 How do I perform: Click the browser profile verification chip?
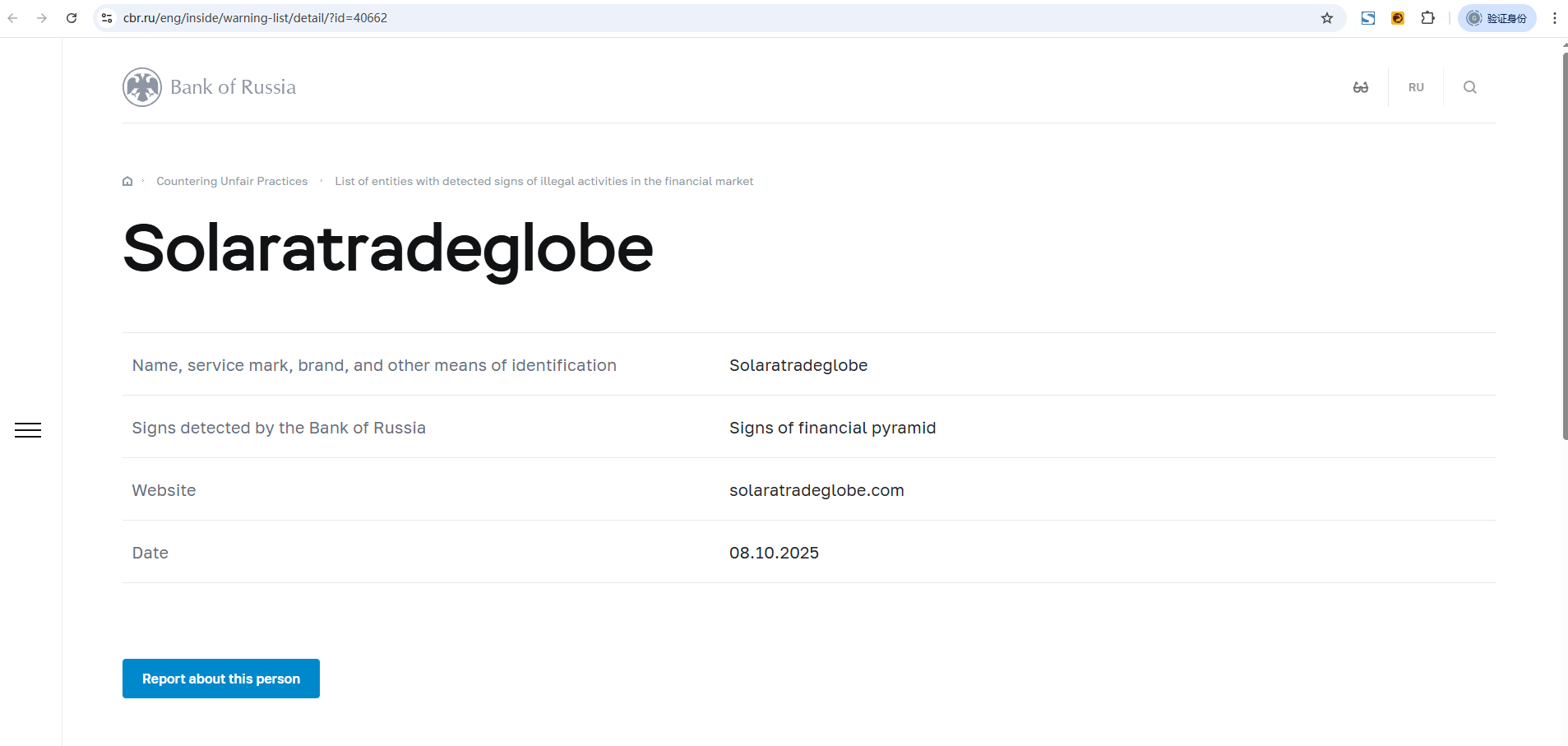1496,18
